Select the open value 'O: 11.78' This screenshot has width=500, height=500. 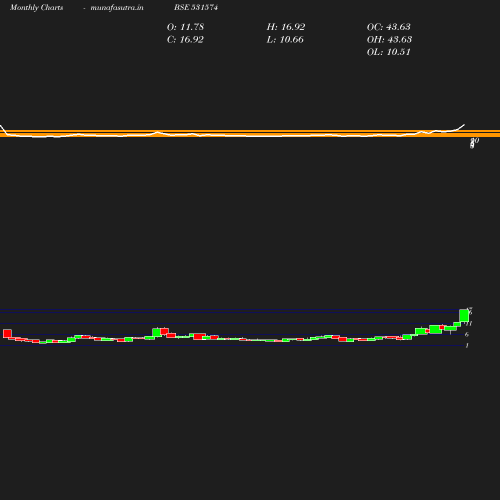coord(185,27)
